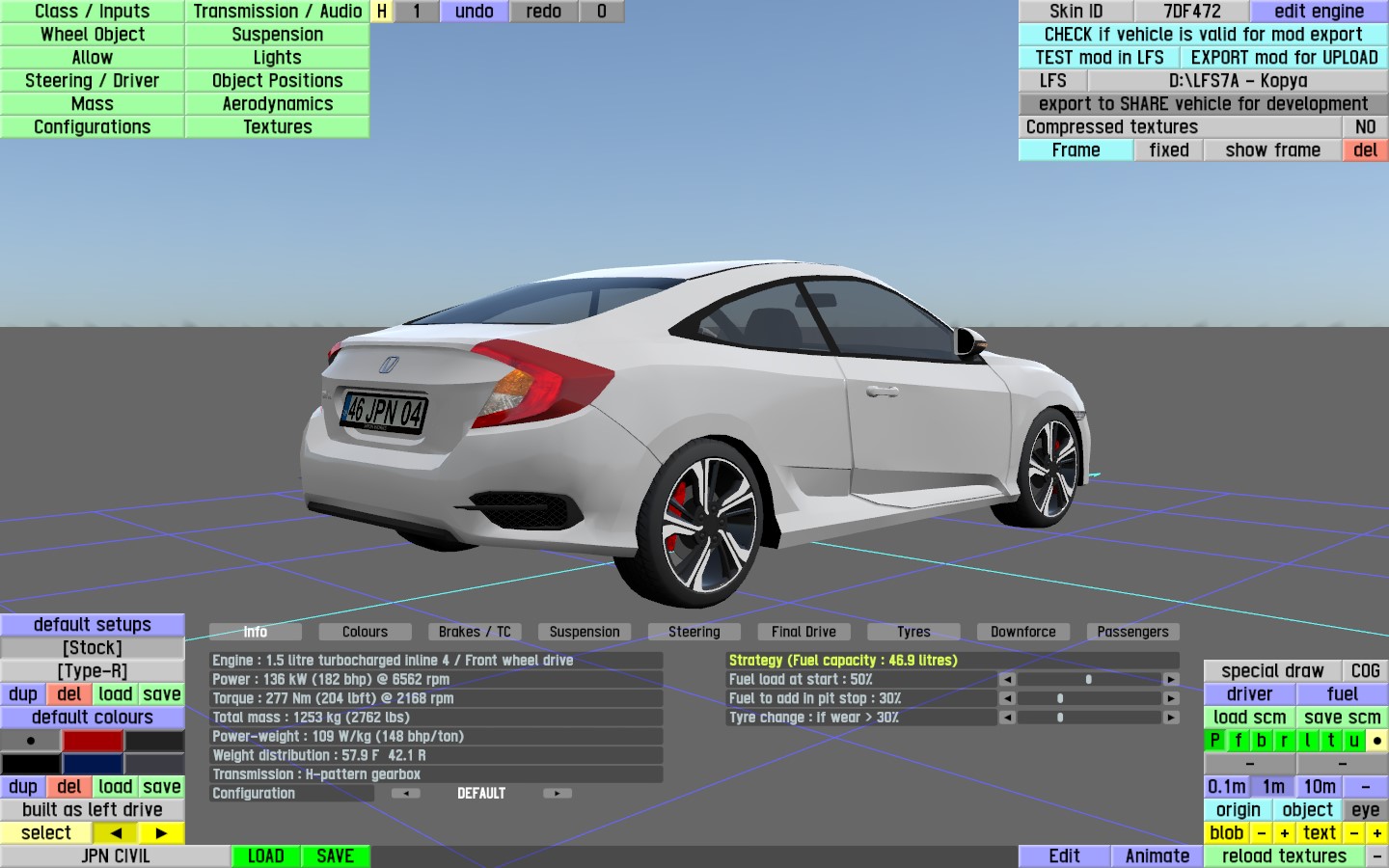
Task: Open the Lights menu
Action: point(278,58)
